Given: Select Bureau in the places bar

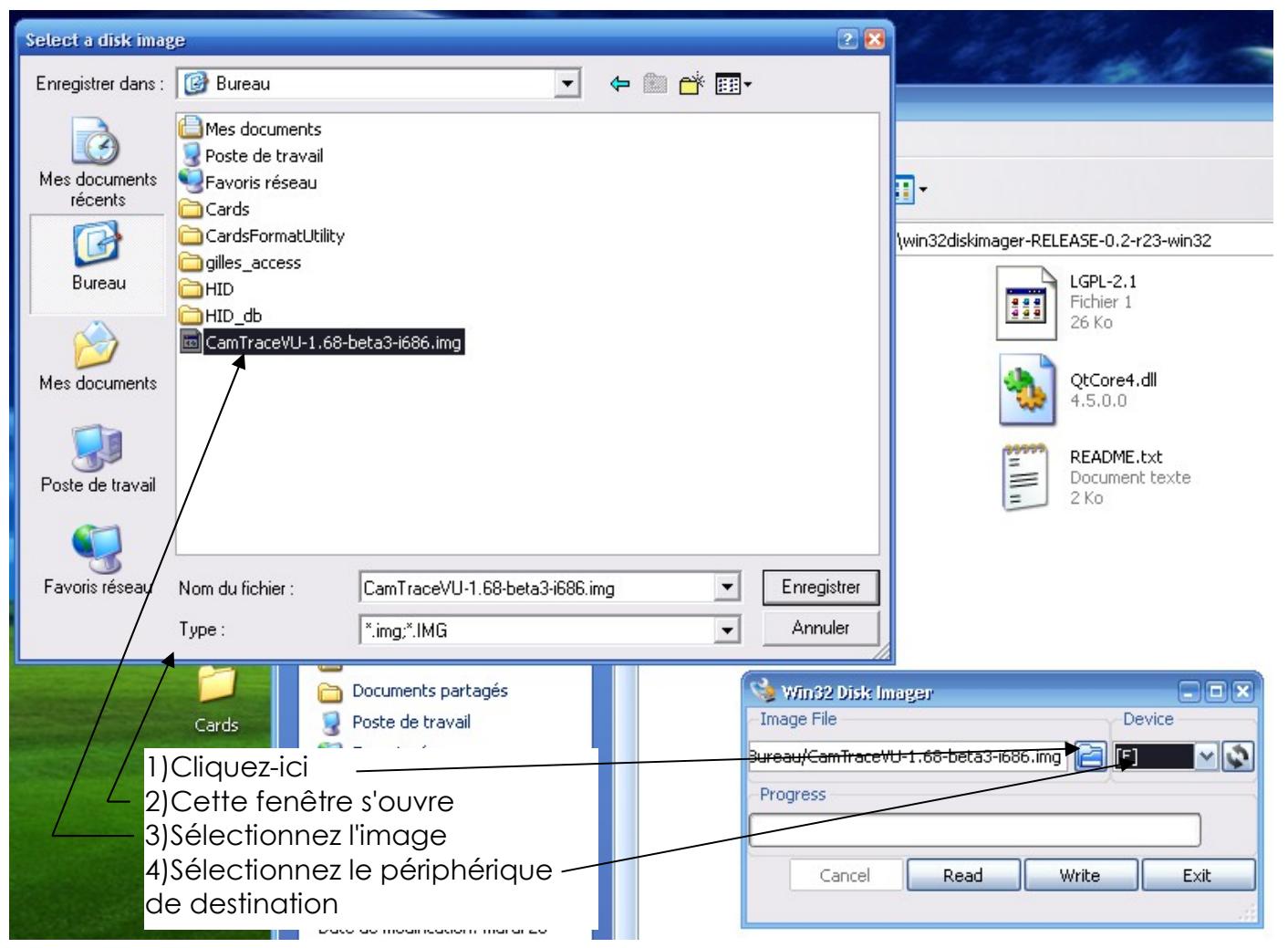Looking at the screenshot, I should 99,265.
